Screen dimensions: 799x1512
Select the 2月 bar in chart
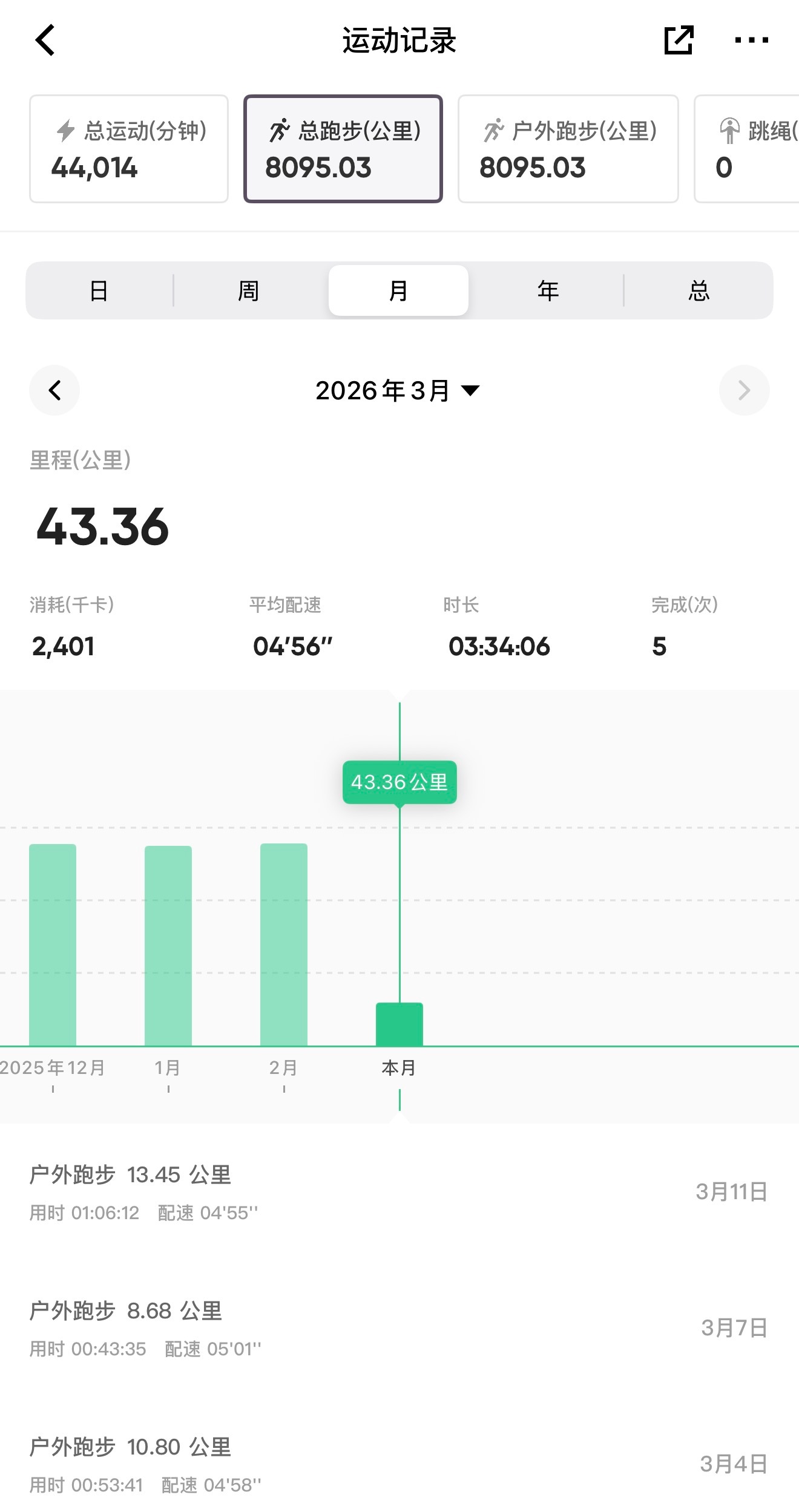click(x=284, y=944)
